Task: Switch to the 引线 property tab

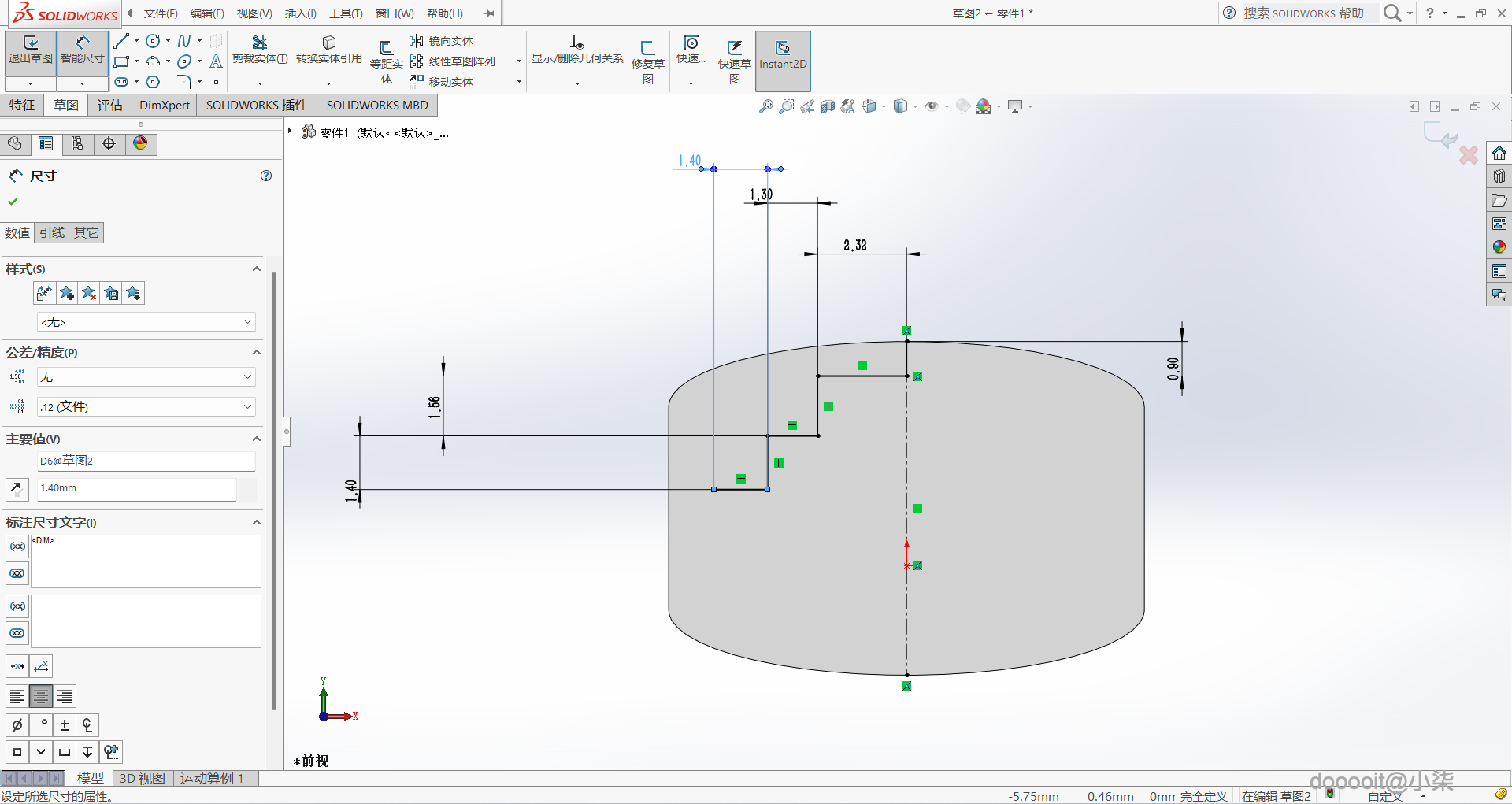Action: [52, 232]
